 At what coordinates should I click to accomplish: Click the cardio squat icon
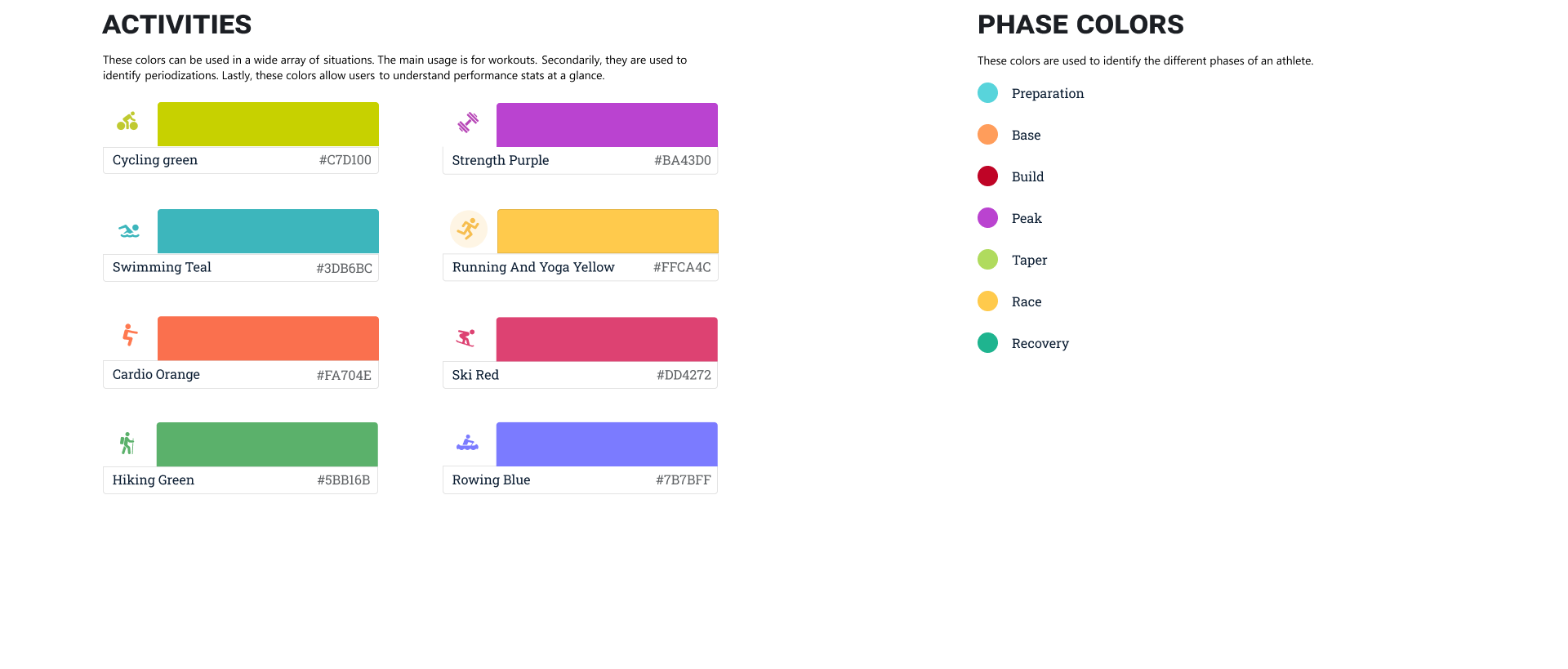point(129,335)
